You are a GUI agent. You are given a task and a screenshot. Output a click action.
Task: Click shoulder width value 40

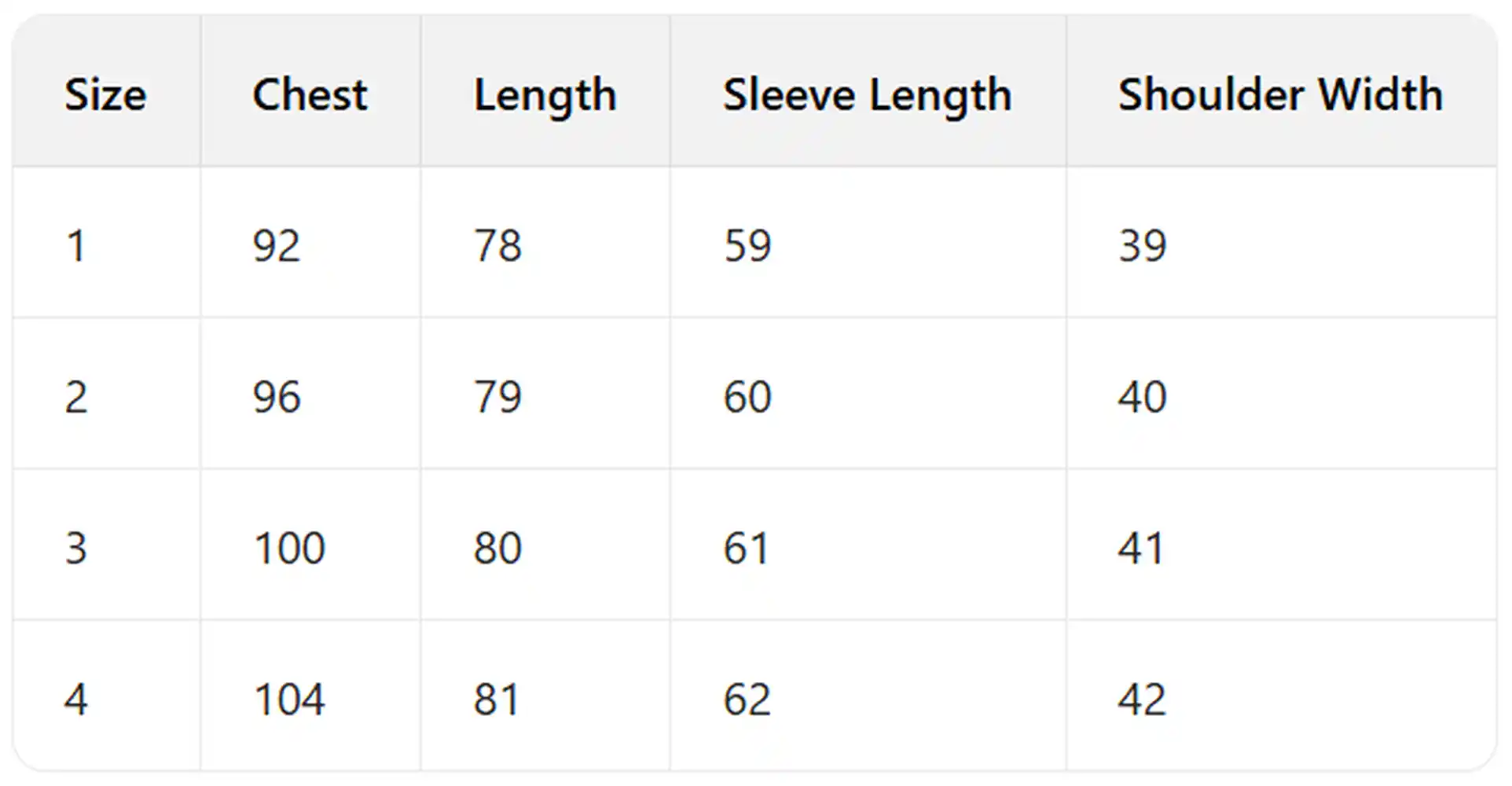point(1143,397)
